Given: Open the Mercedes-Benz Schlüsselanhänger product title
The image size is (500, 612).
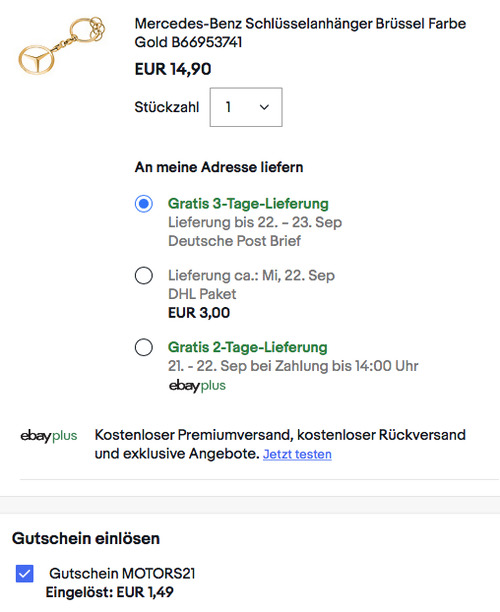Looking at the screenshot, I should coord(300,33).
